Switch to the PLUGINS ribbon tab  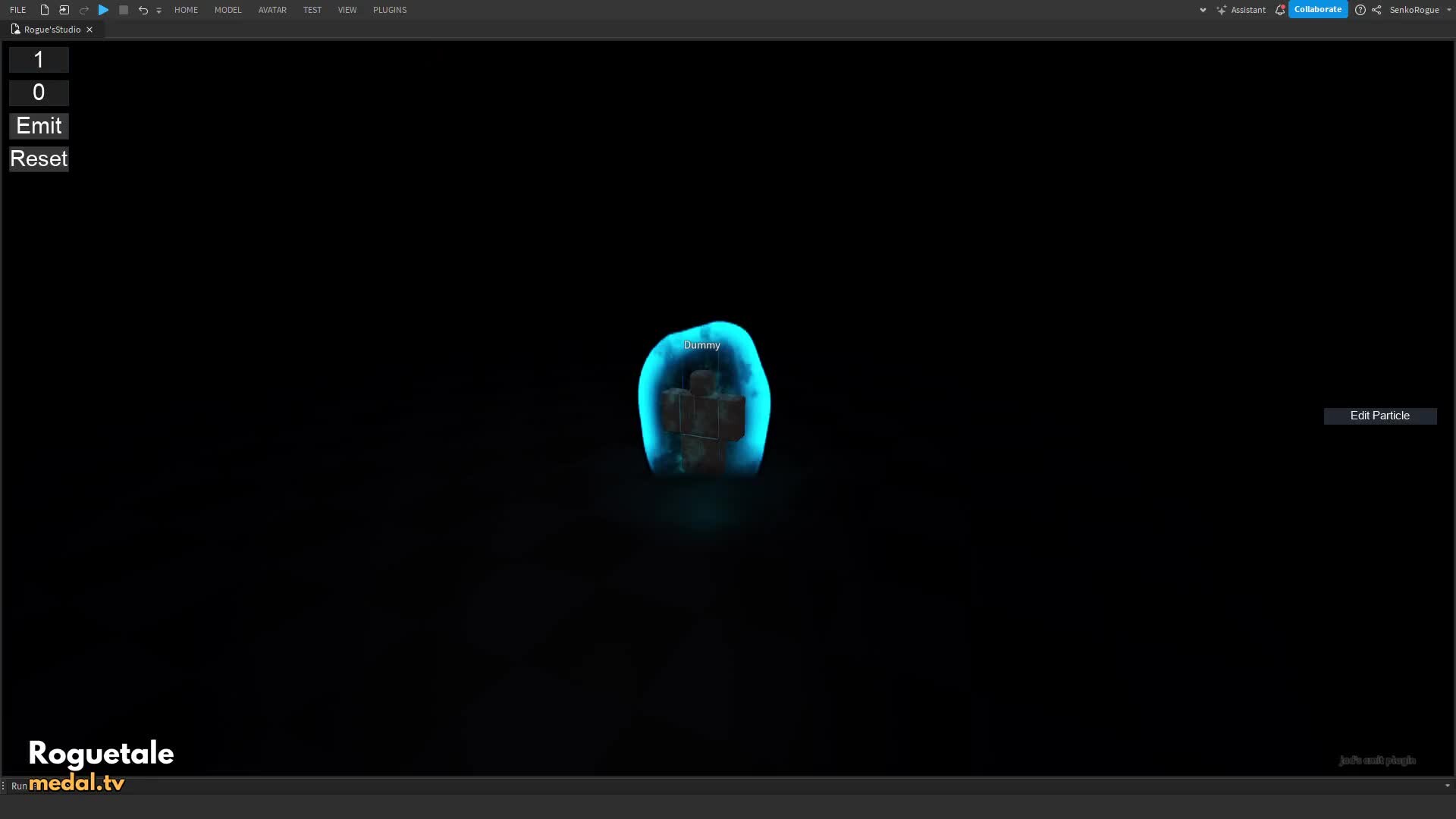tap(389, 10)
